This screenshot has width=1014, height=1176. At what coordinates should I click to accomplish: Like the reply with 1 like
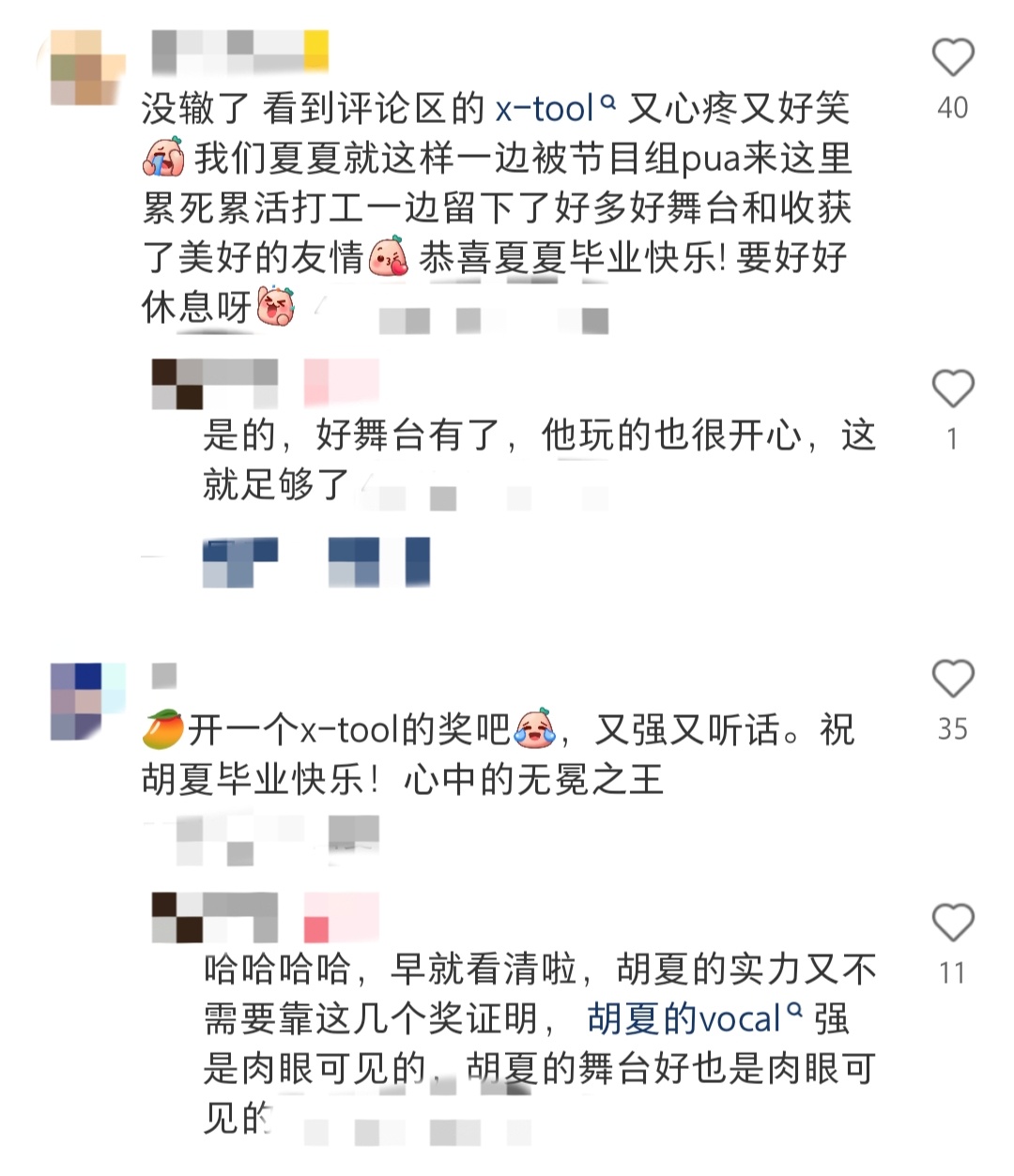(x=952, y=388)
